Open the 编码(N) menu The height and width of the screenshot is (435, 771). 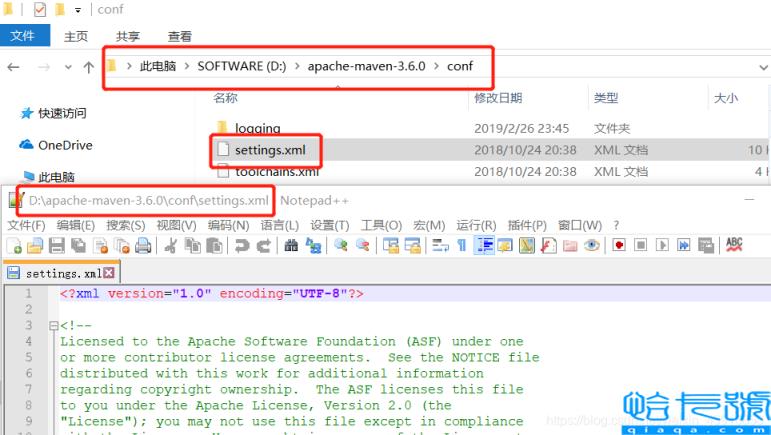(228, 226)
